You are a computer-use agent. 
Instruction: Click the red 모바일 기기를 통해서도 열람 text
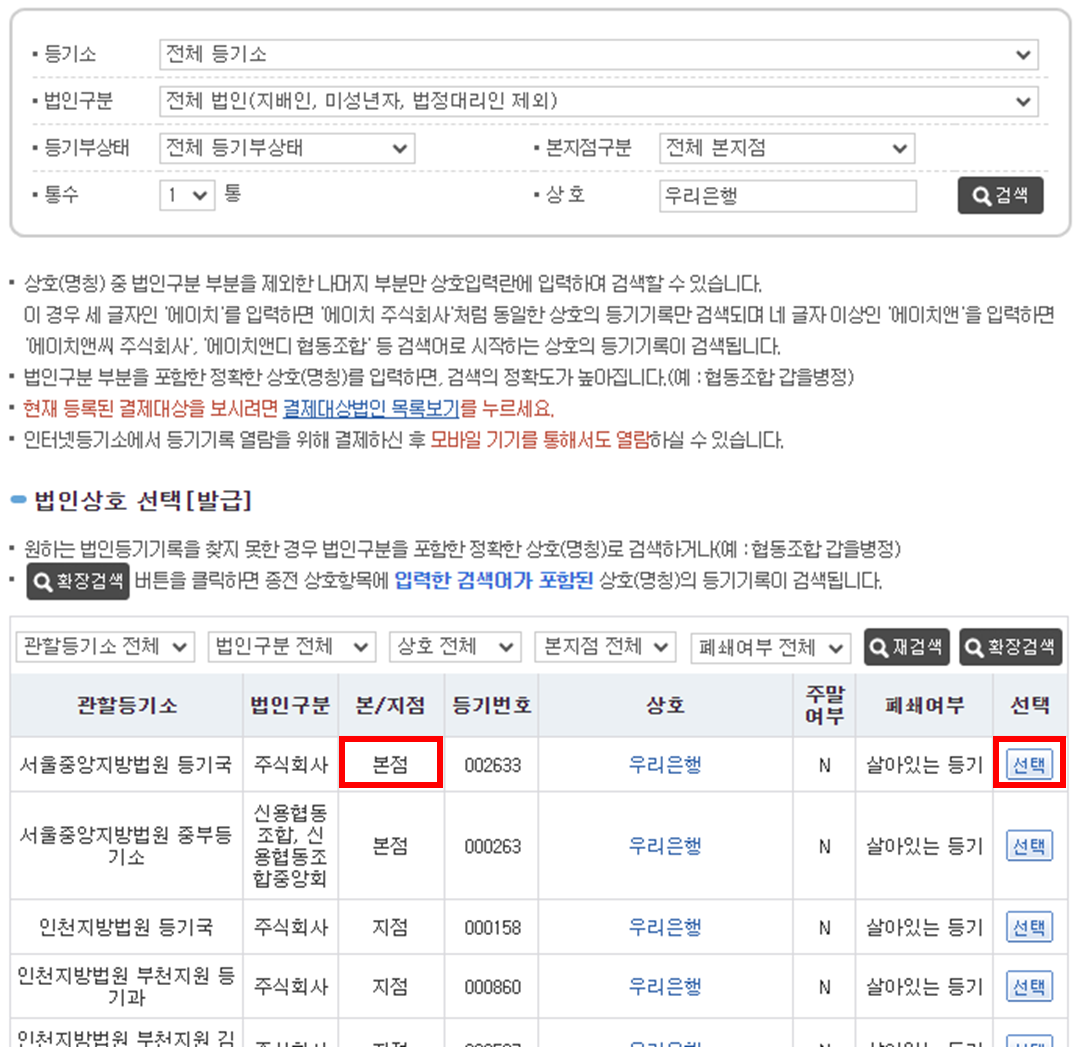coord(540,440)
